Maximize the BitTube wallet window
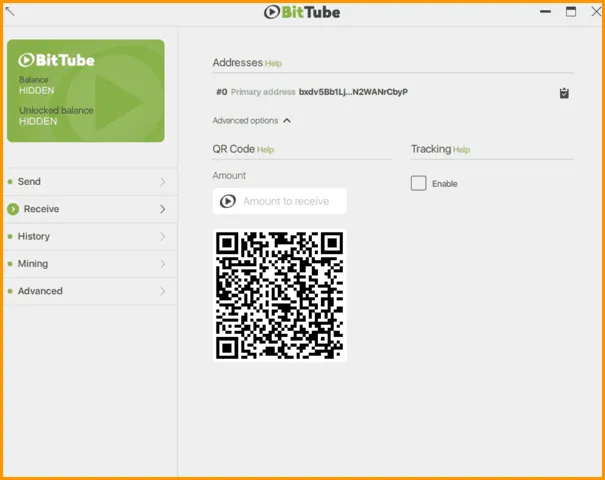Image resolution: width=605 pixels, height=480 pixels. (571, 12)
